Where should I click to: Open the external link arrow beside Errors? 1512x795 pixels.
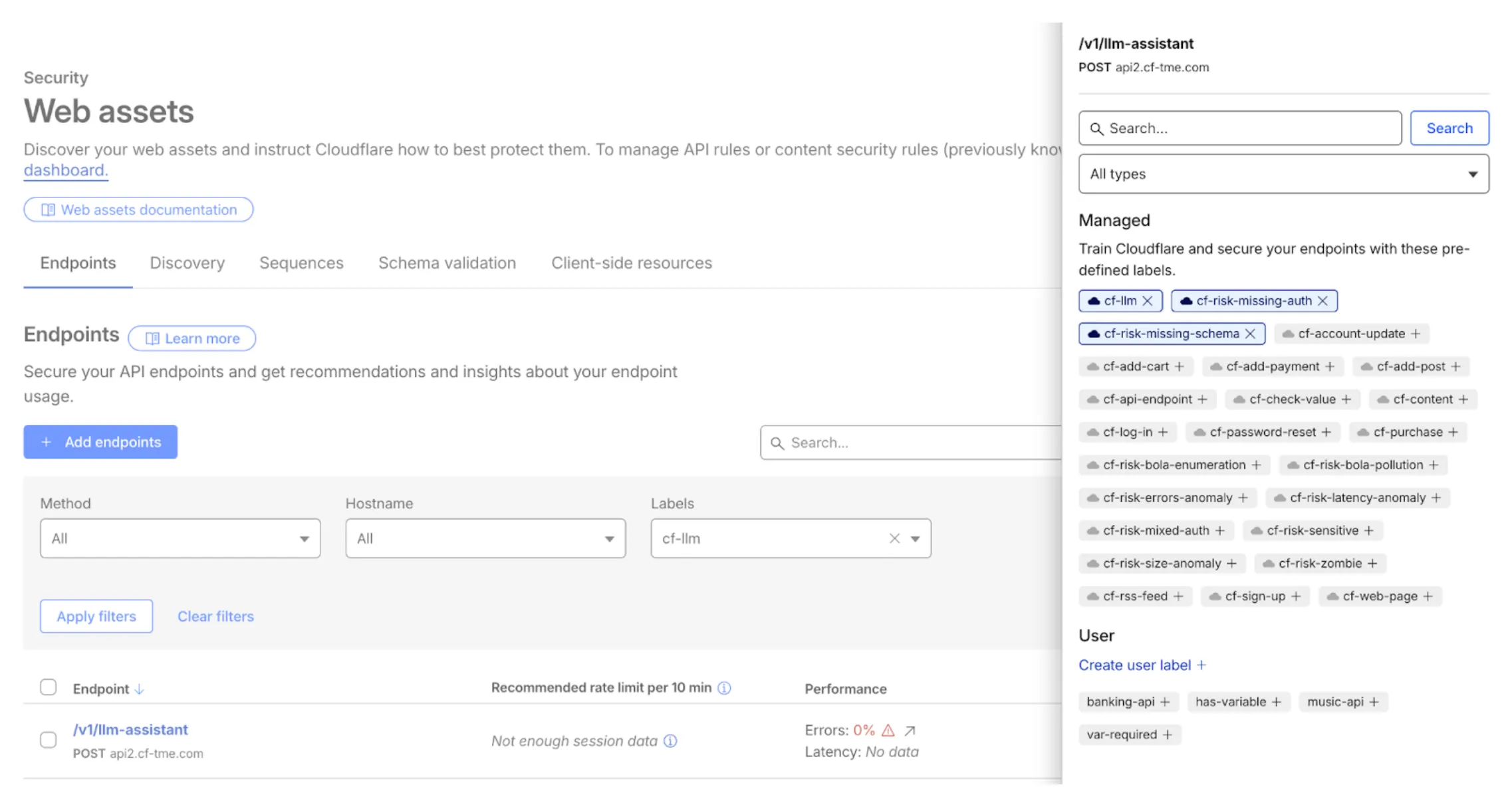(908, 730)
